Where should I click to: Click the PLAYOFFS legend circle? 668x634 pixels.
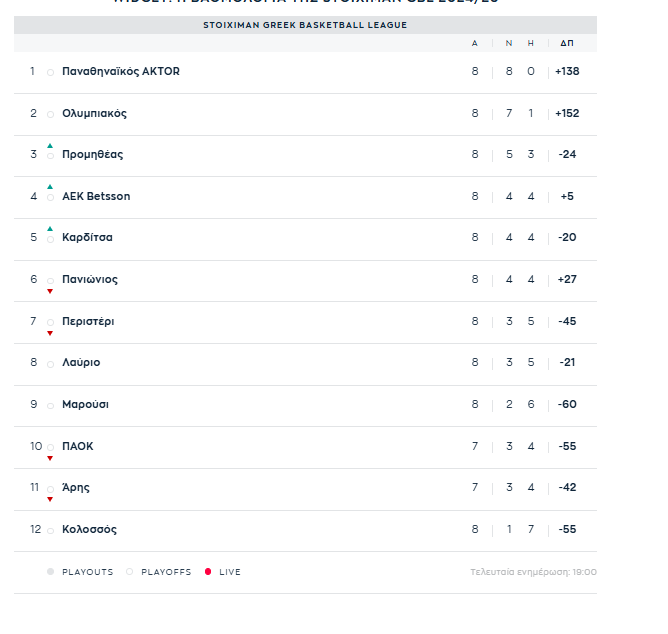point(129,572)
